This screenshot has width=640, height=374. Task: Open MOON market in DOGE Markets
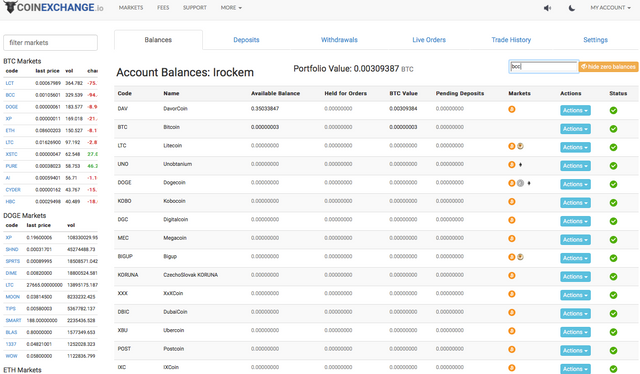(13, 297)
